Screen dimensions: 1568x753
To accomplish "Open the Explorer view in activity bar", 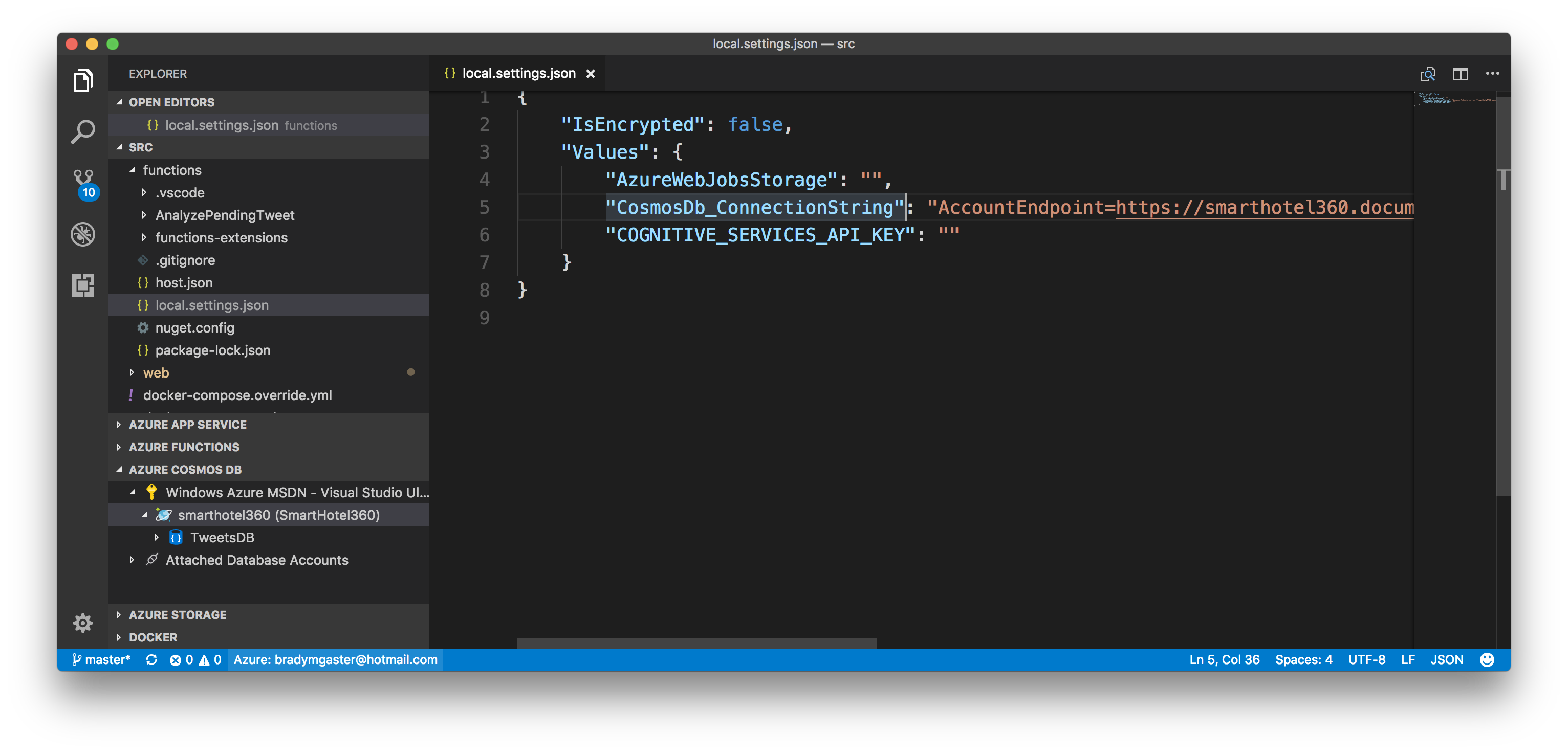I will point(83,80).
